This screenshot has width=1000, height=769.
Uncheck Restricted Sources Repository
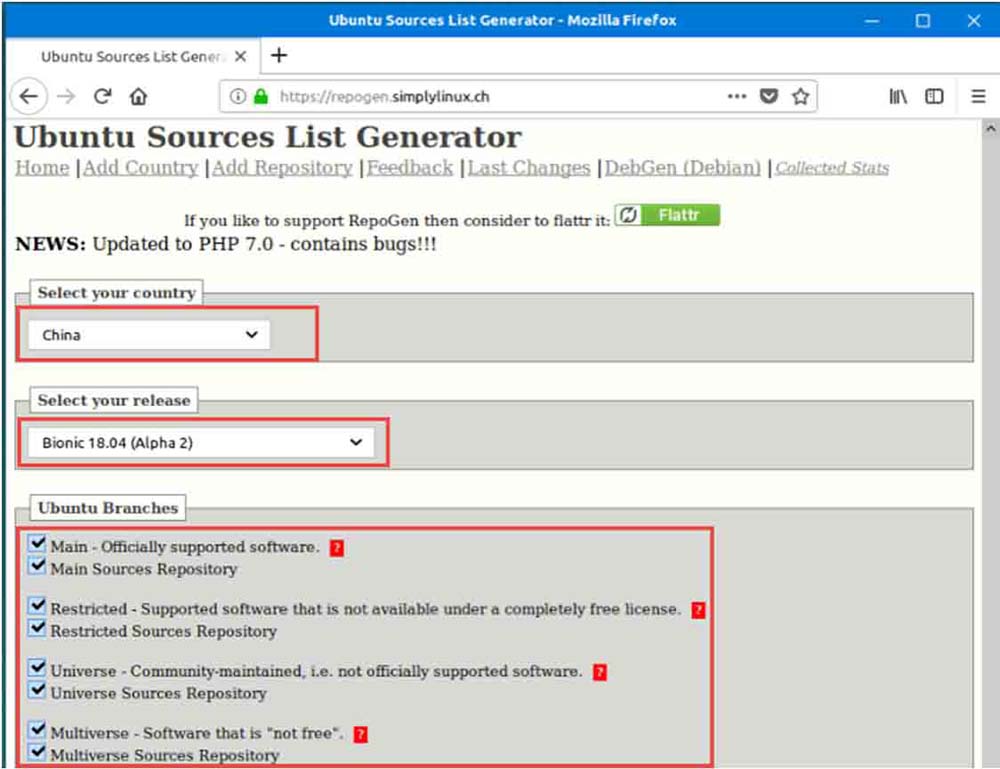click(x=38, y=628)
